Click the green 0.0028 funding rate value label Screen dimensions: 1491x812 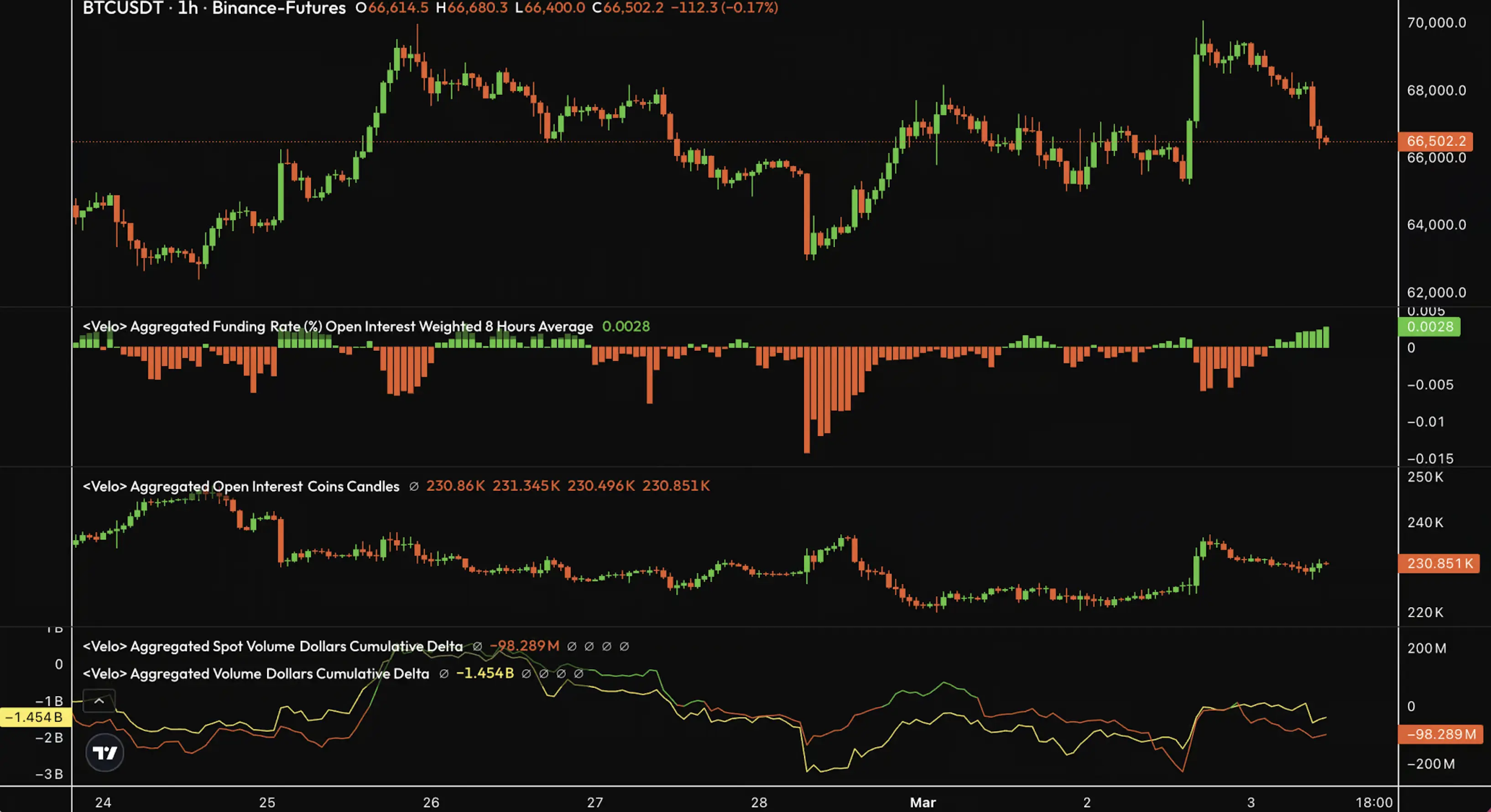1430,327
